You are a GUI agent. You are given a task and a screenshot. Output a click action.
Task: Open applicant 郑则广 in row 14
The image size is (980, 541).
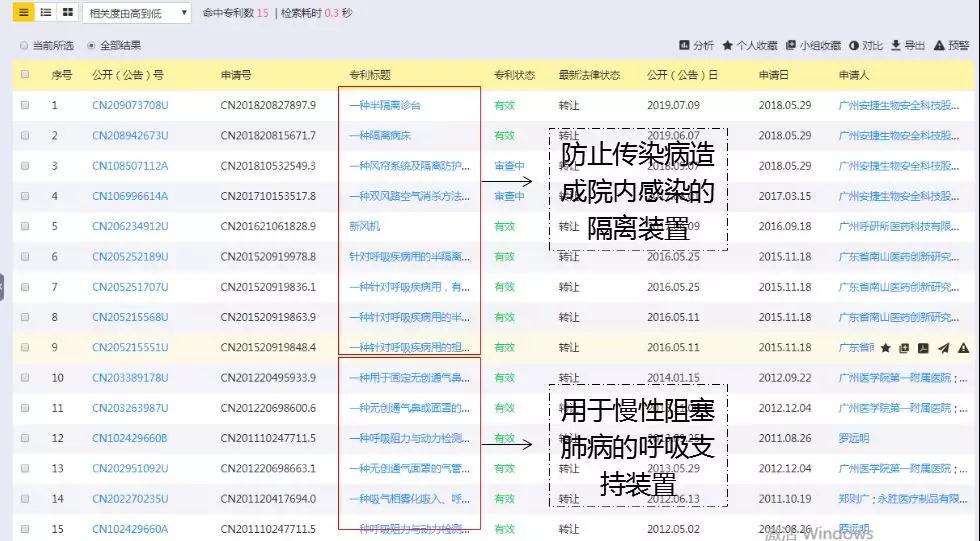(853, 499)
